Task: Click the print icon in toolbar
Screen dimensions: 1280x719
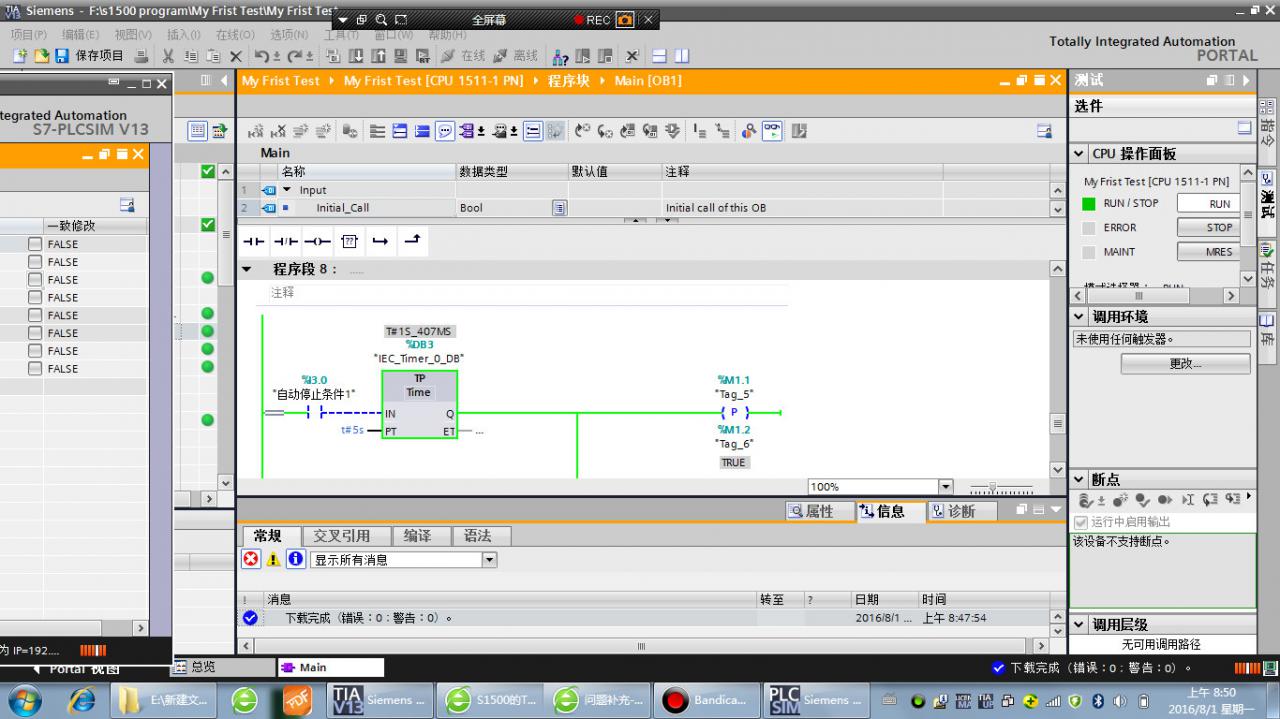Action: [141, 56]
